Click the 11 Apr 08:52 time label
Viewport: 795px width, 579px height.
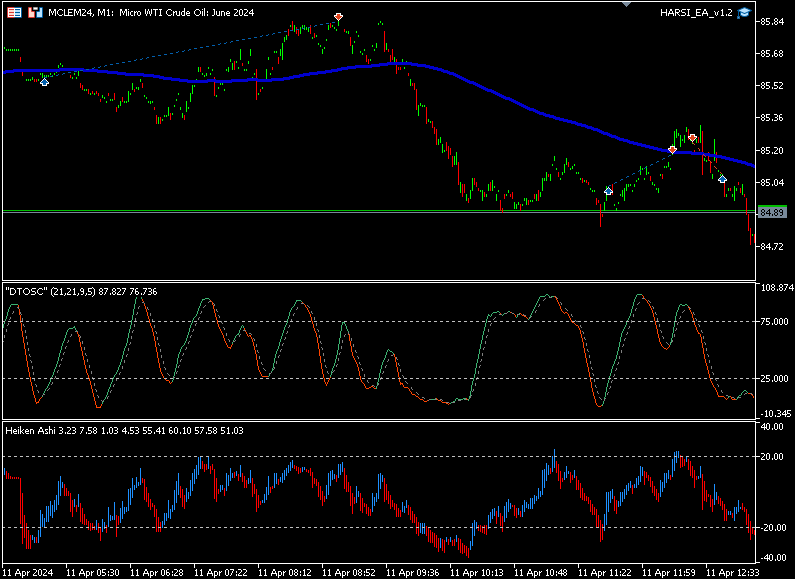point(348,572)
